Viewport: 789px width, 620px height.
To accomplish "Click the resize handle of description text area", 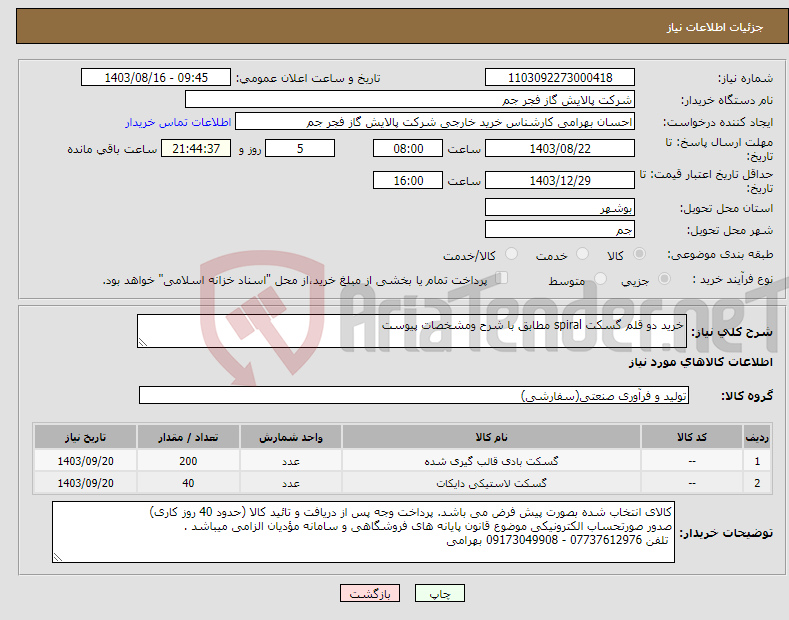I will tap(143, 343).
